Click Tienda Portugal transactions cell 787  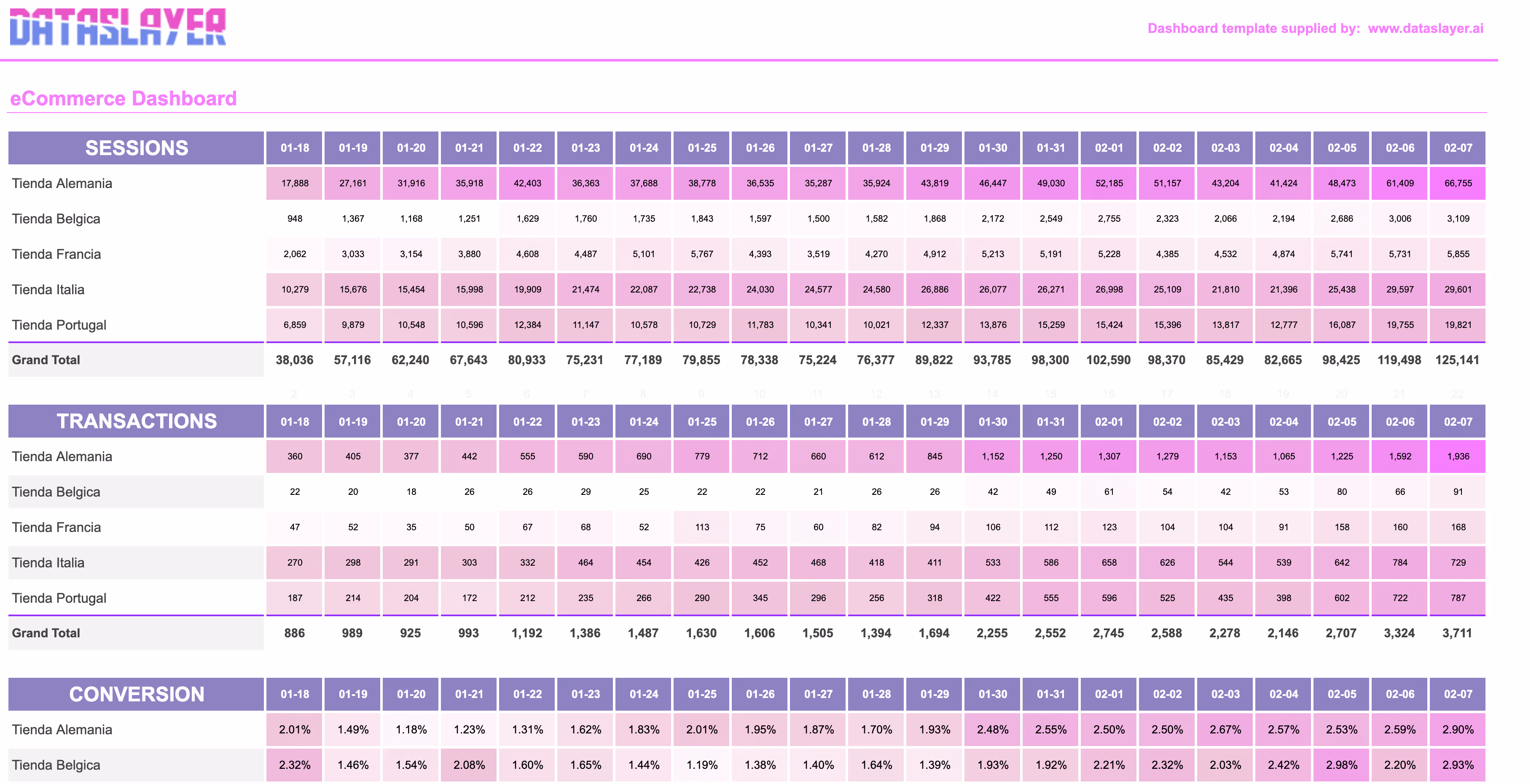(x=1457, y=598)
